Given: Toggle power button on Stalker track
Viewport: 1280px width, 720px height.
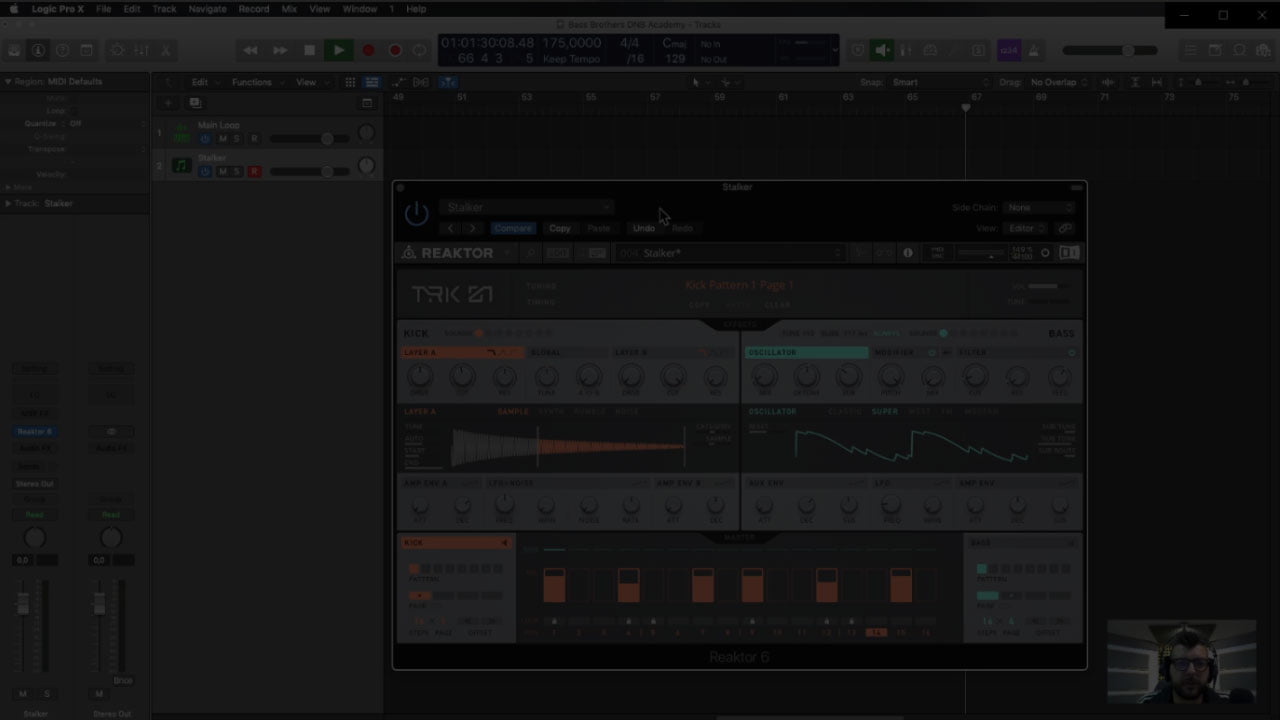Looking at the screenshot, I should click(206, 171).
